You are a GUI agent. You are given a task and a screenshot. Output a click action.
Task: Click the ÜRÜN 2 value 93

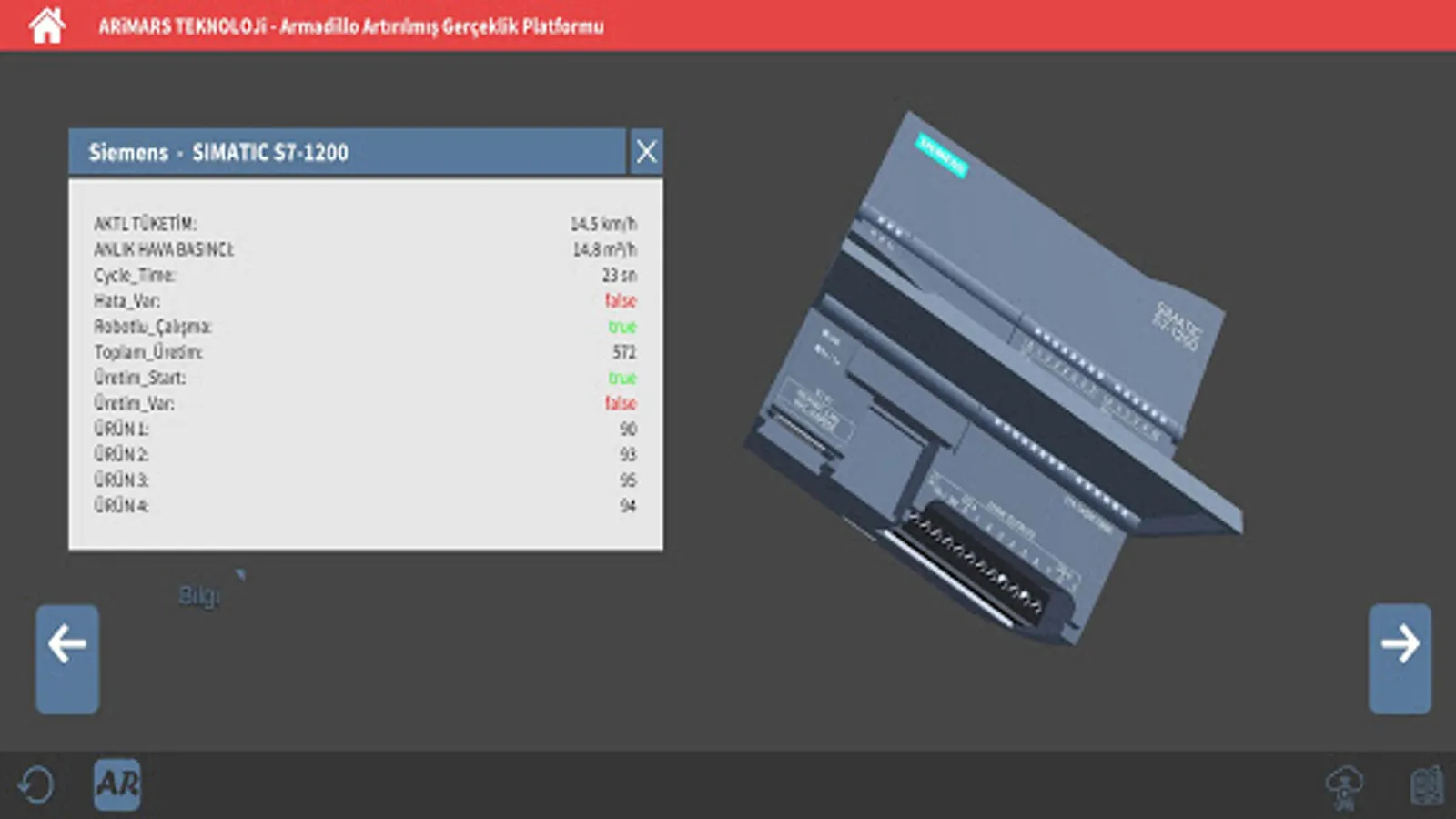[628, 454]
